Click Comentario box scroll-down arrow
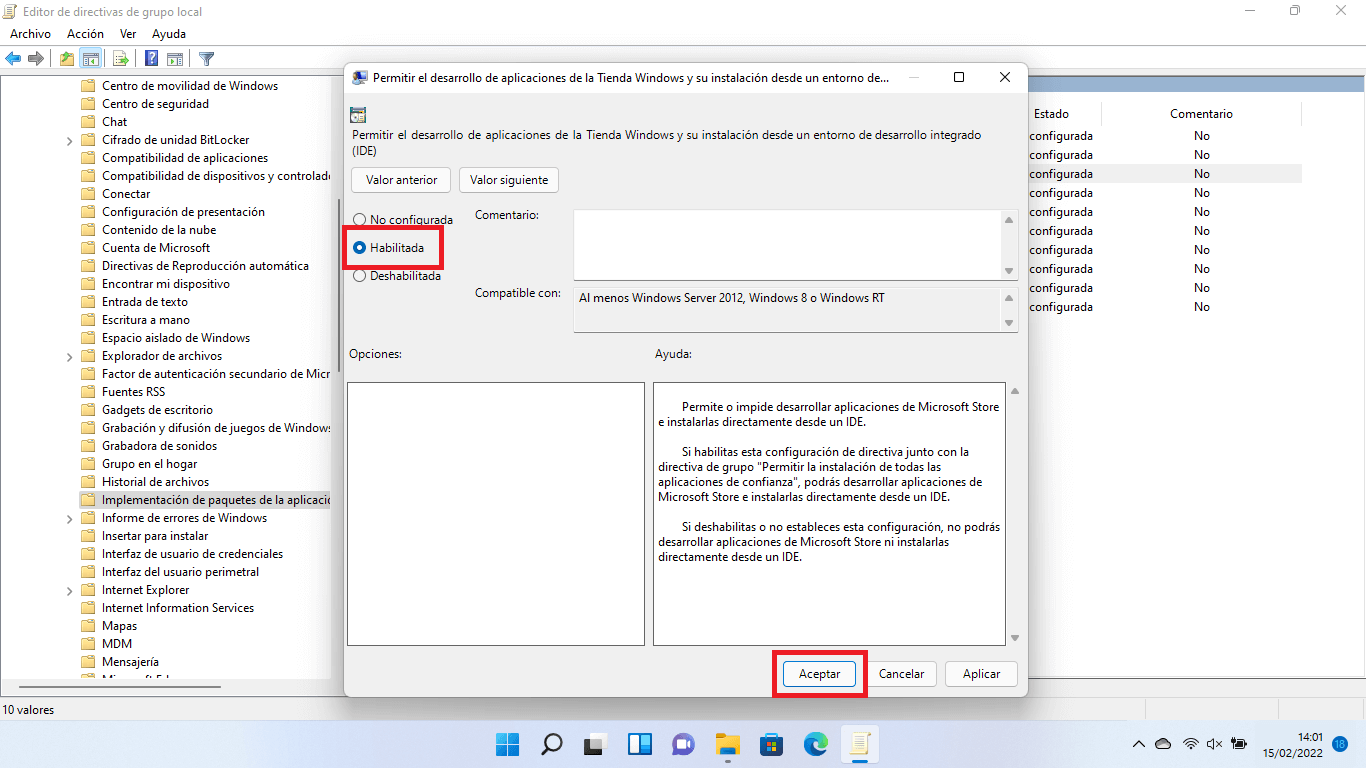Image resolution: width=1367 pixels, height=769 pixels. (x=1009, y=270)
